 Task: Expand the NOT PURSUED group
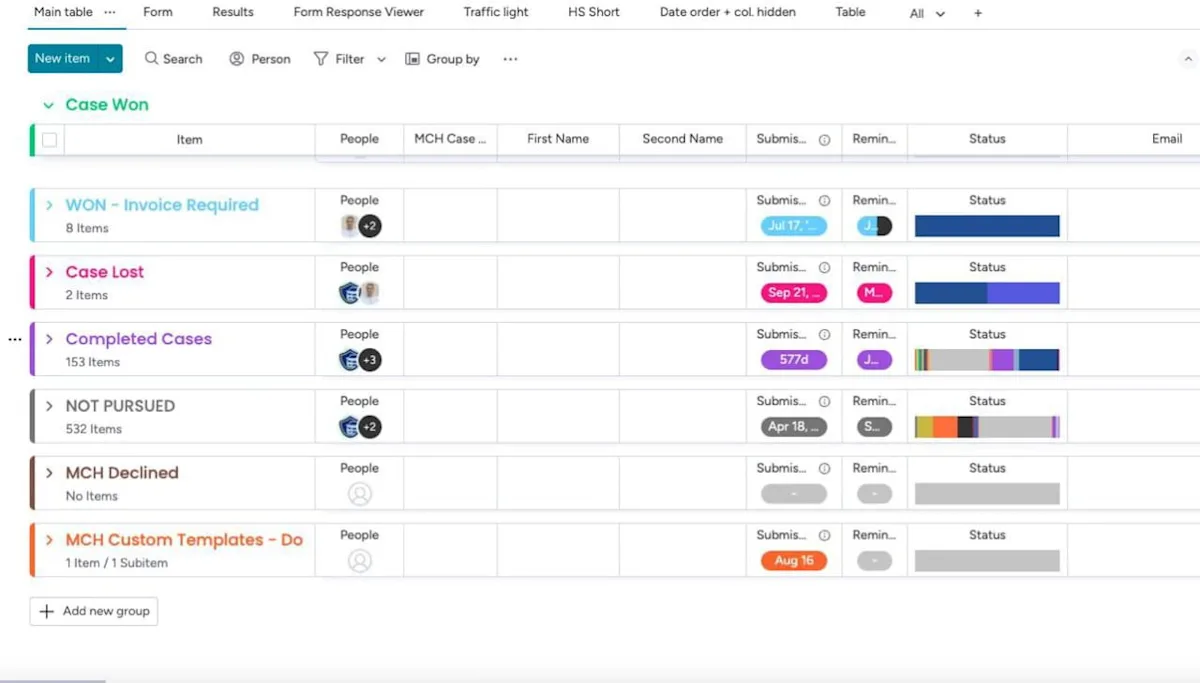[49, 406]
